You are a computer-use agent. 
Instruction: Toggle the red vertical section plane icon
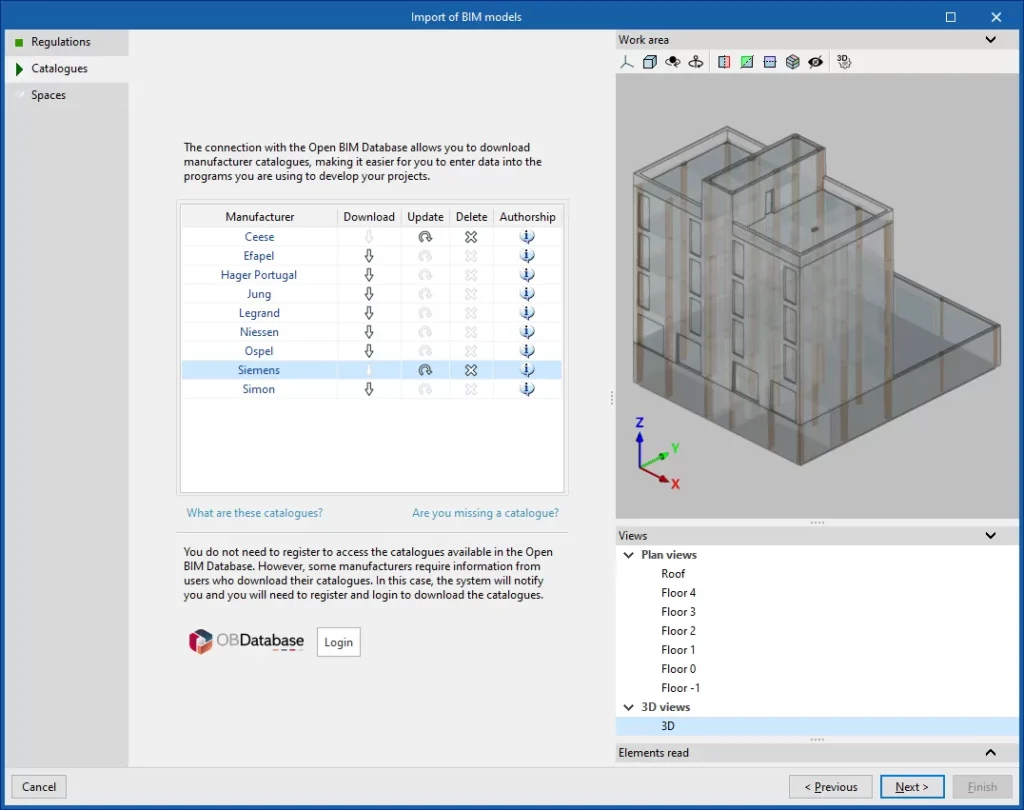[724, 62]
